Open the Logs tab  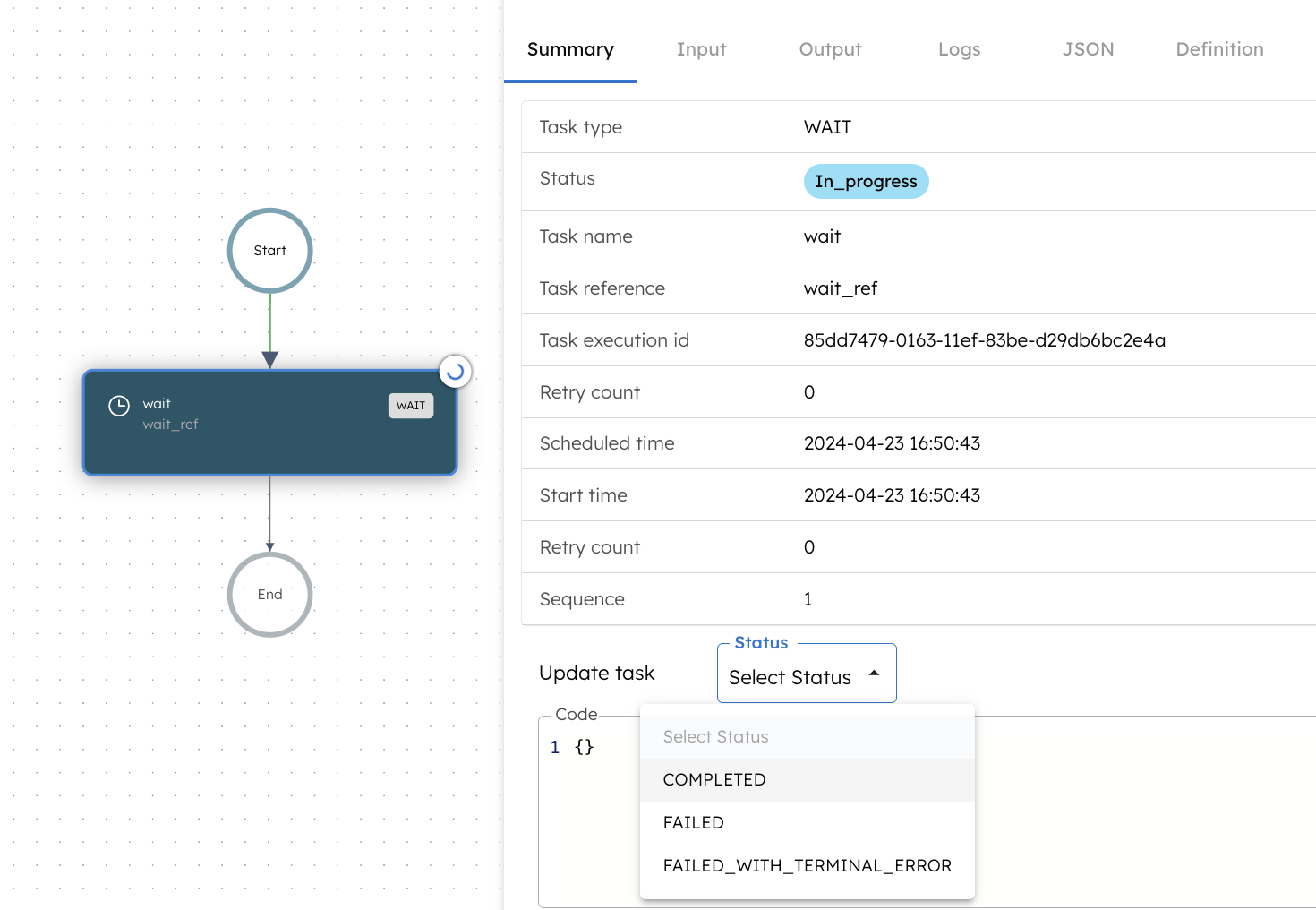[959, 49]
